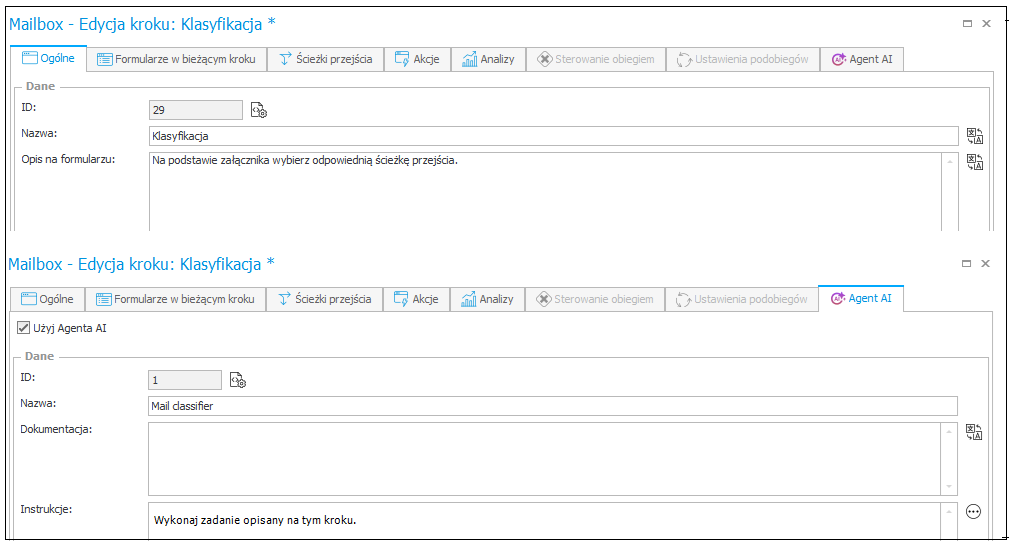Viewport: 1009px width, 541px height.
Task: Open translations icon for the Klasyfikacja name field
Action: point(974,136)
